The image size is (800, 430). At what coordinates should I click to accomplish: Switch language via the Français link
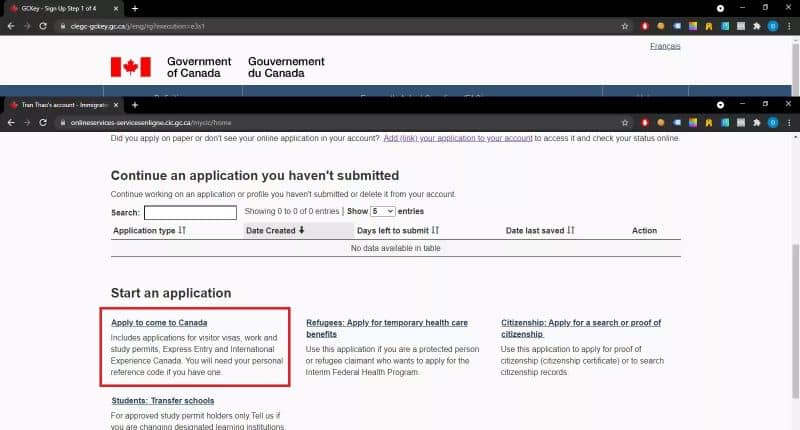(665, 46)
